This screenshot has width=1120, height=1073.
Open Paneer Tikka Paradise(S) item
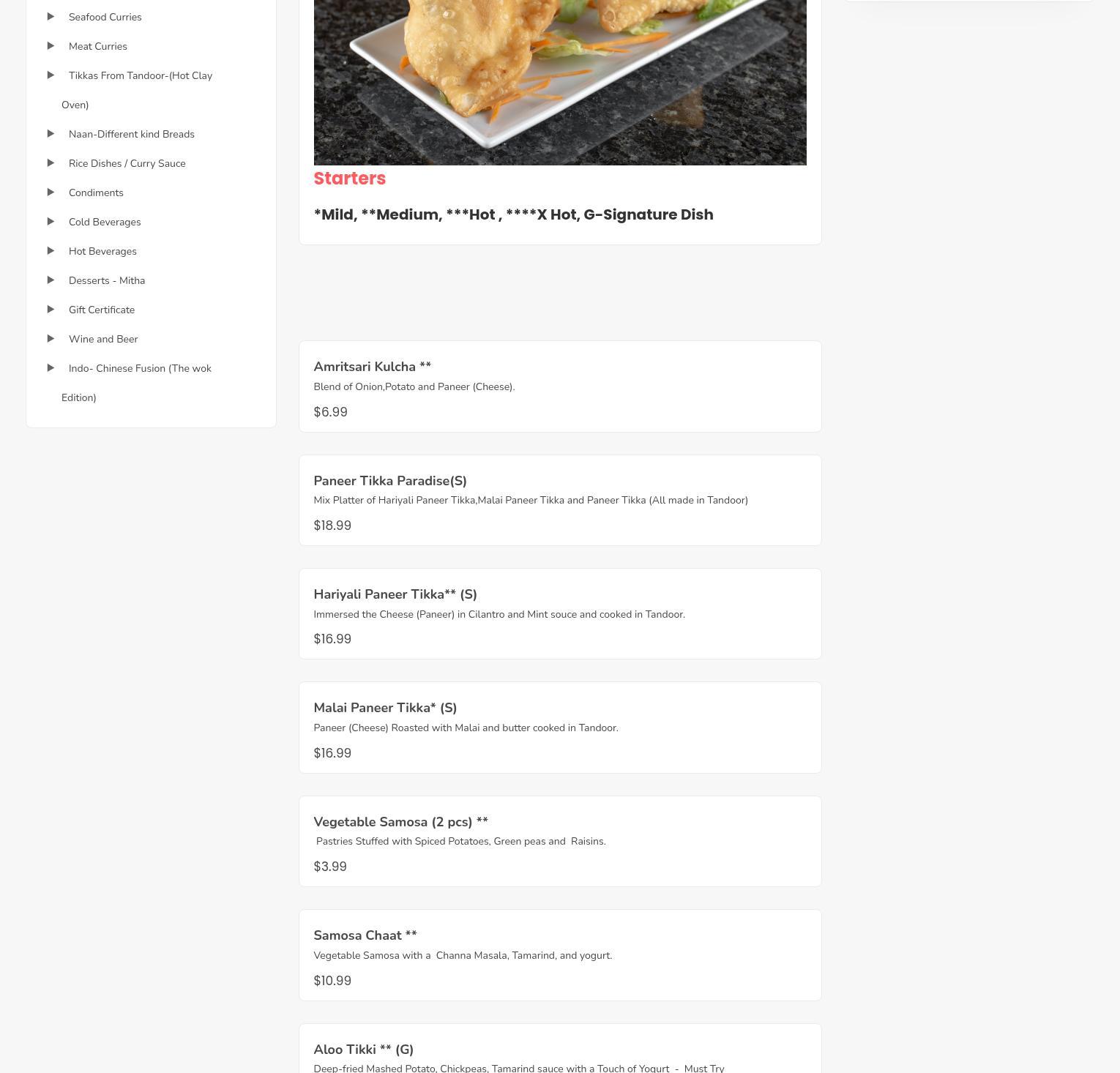coord(560,500)
